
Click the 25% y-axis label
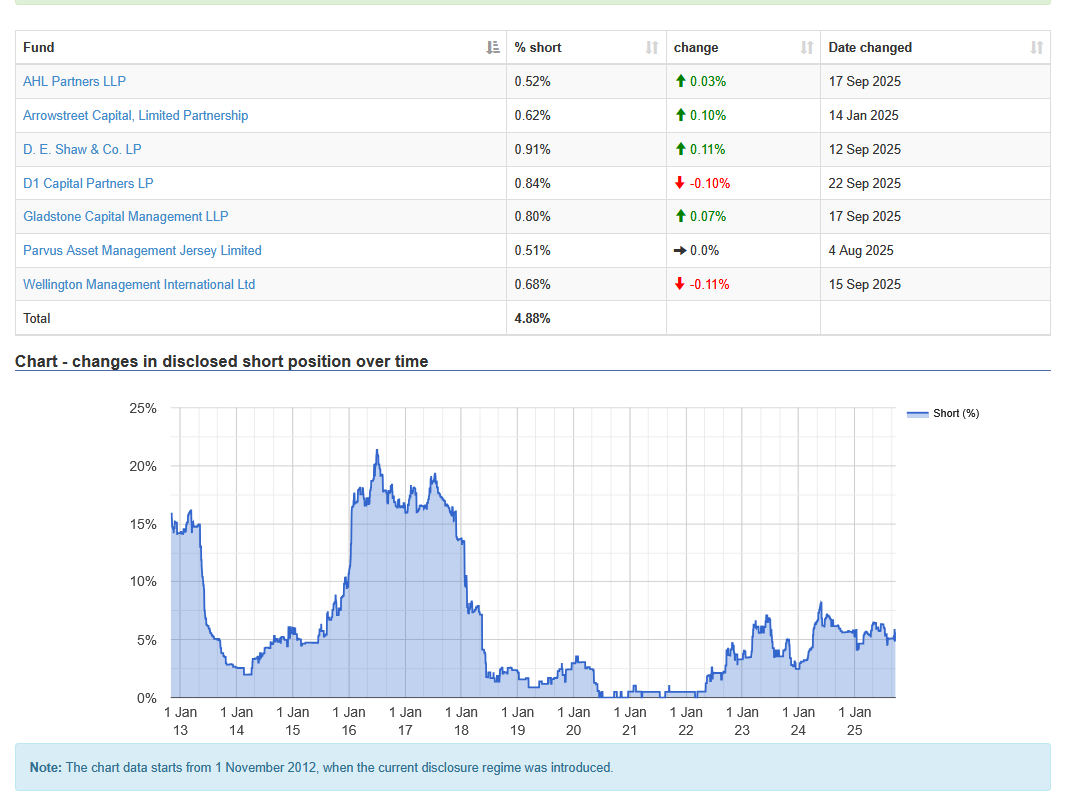coord(143,408)
